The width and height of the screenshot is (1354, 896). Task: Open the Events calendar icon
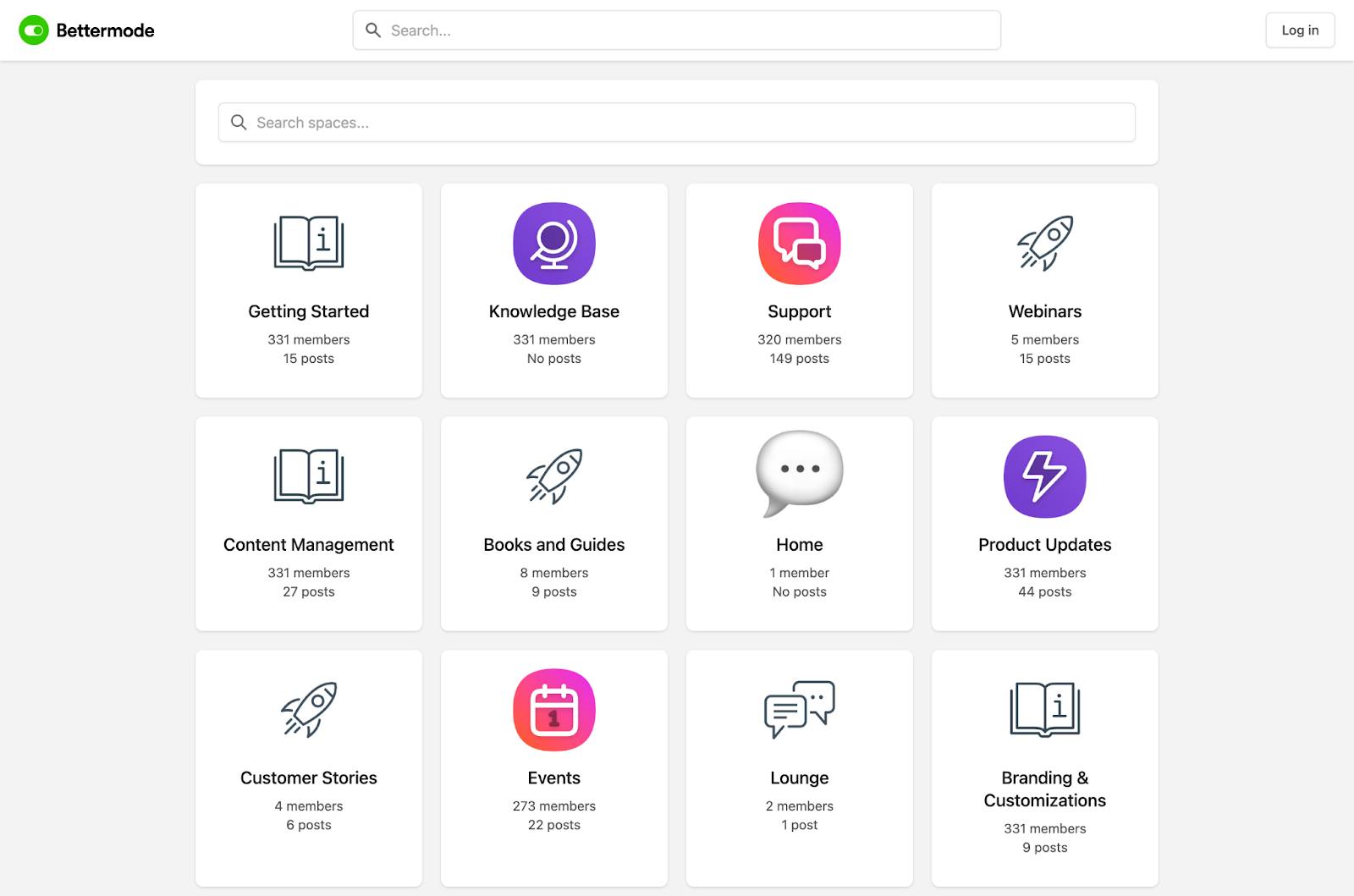554,710
